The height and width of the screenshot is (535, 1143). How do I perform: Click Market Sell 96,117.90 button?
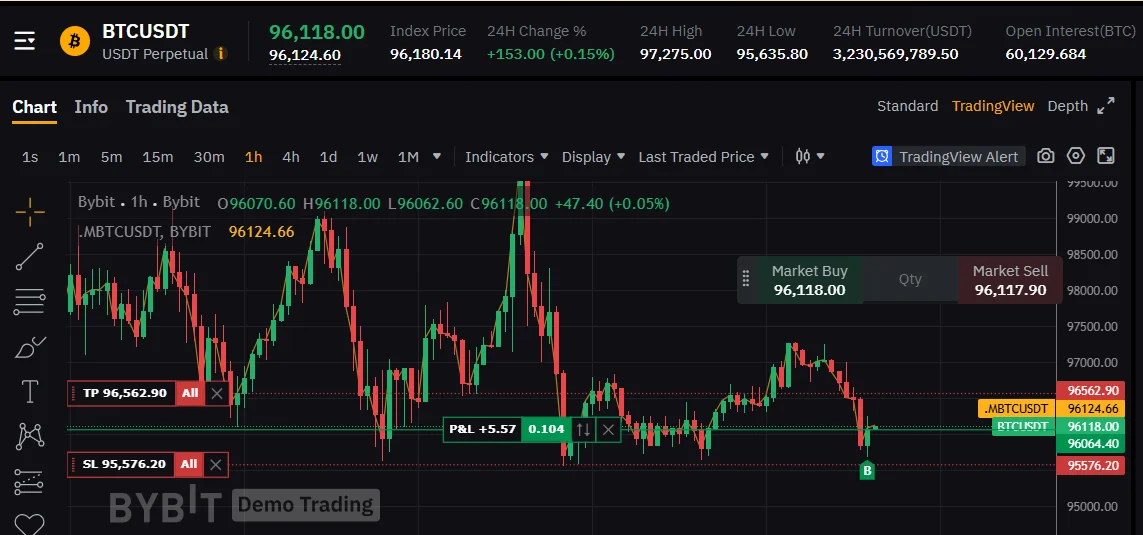point(1010,280)
